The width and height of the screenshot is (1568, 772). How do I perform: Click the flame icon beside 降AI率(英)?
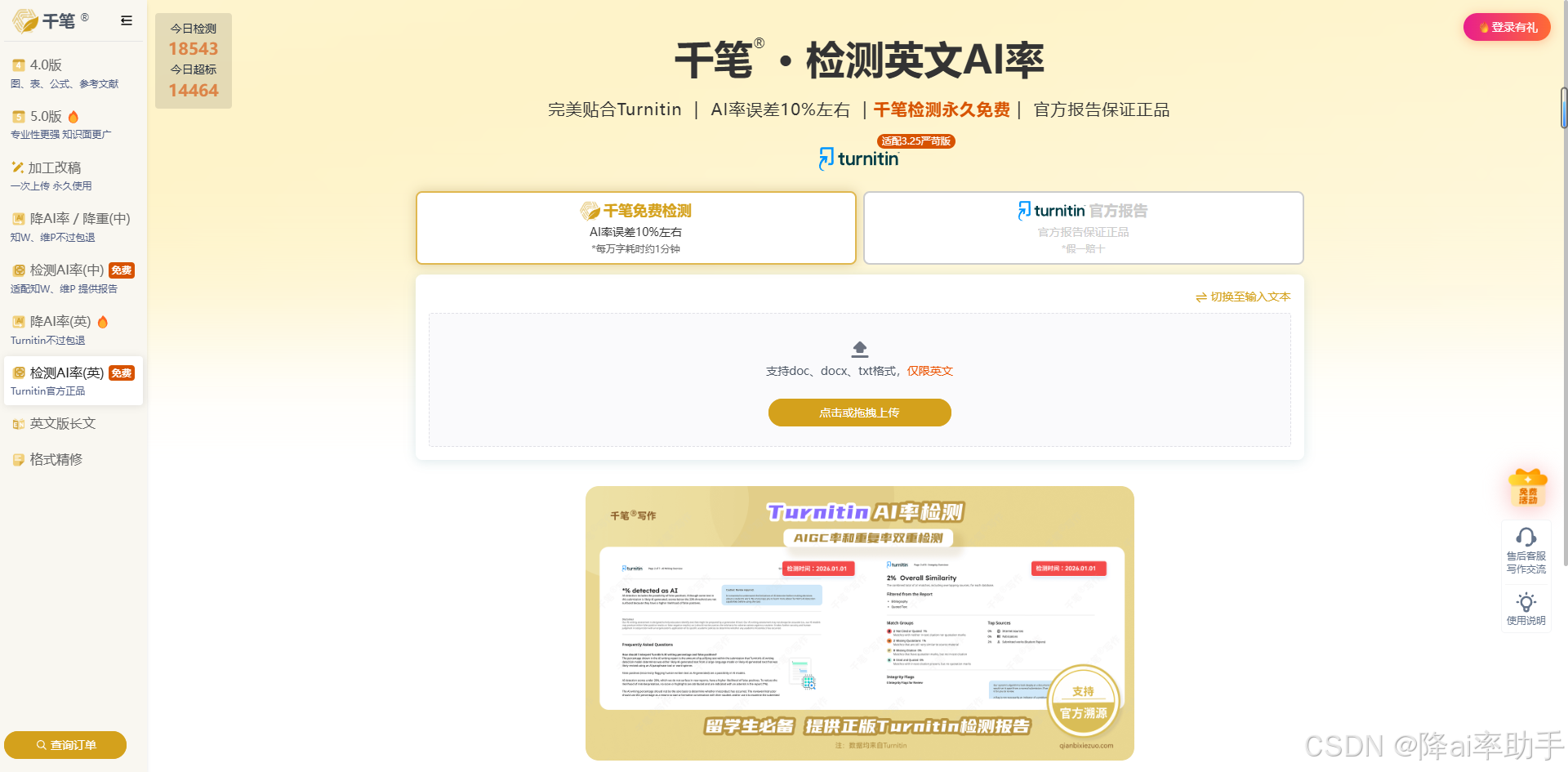tap(103, 322)
